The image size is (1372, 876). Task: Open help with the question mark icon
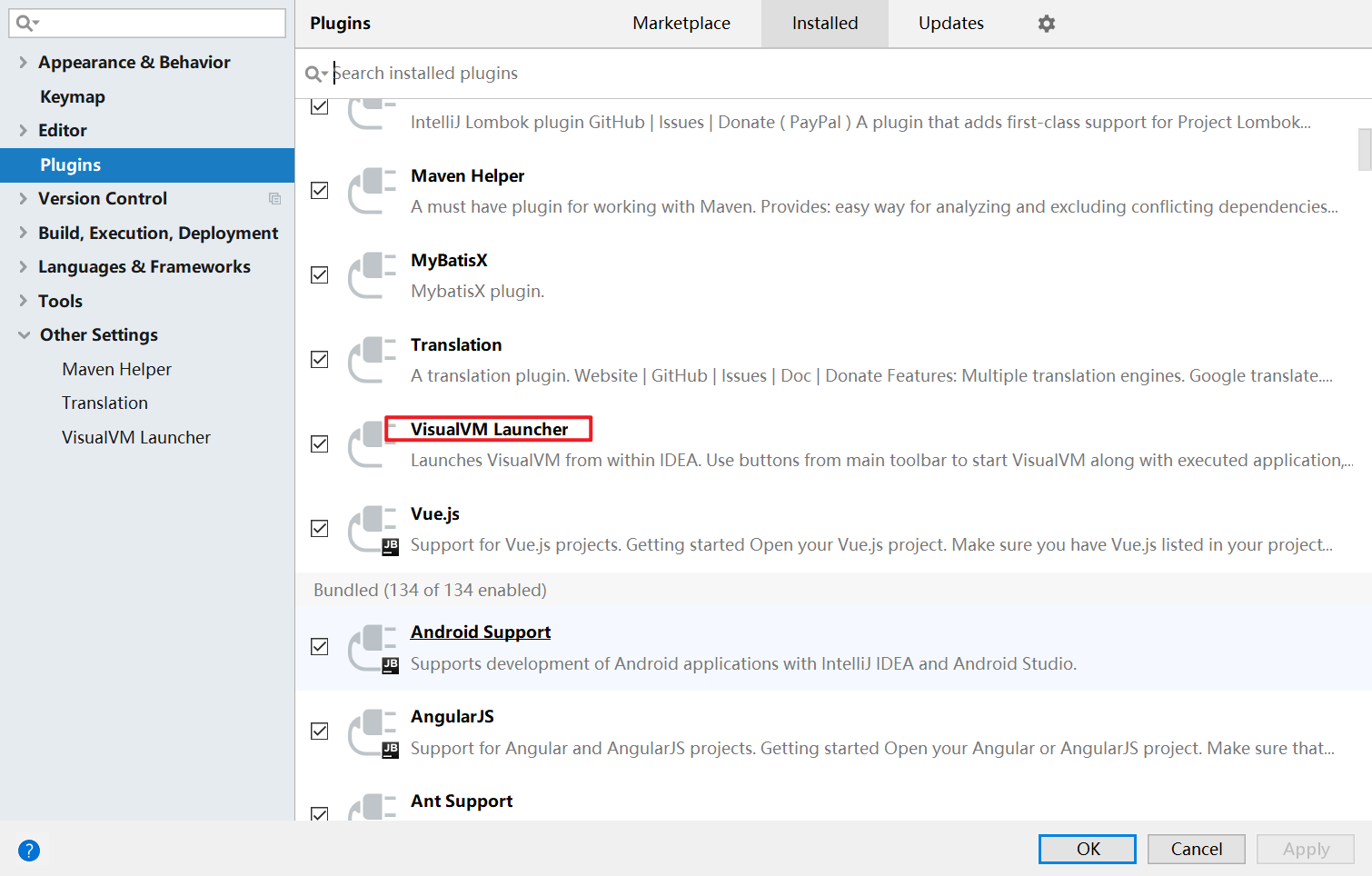pos(29,851)
